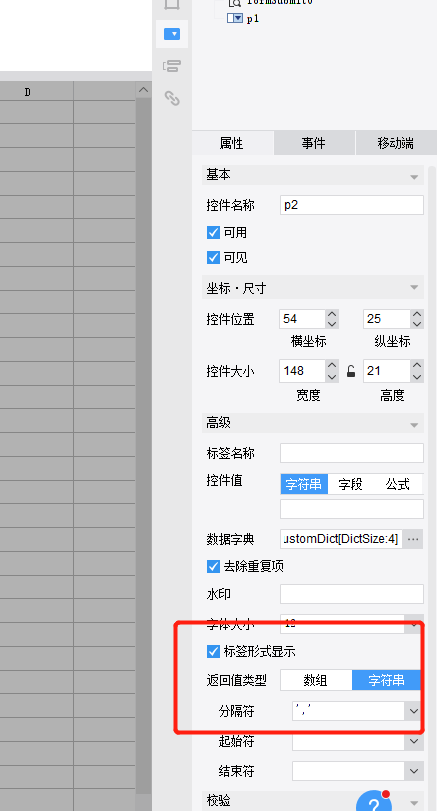
Task: Open the hyperlink chain sidebar icon
Action: (172, 98)
